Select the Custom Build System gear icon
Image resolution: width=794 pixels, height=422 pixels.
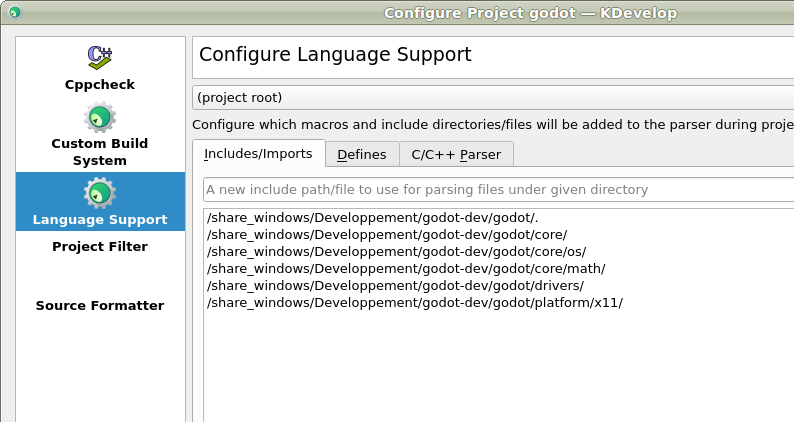99,118
